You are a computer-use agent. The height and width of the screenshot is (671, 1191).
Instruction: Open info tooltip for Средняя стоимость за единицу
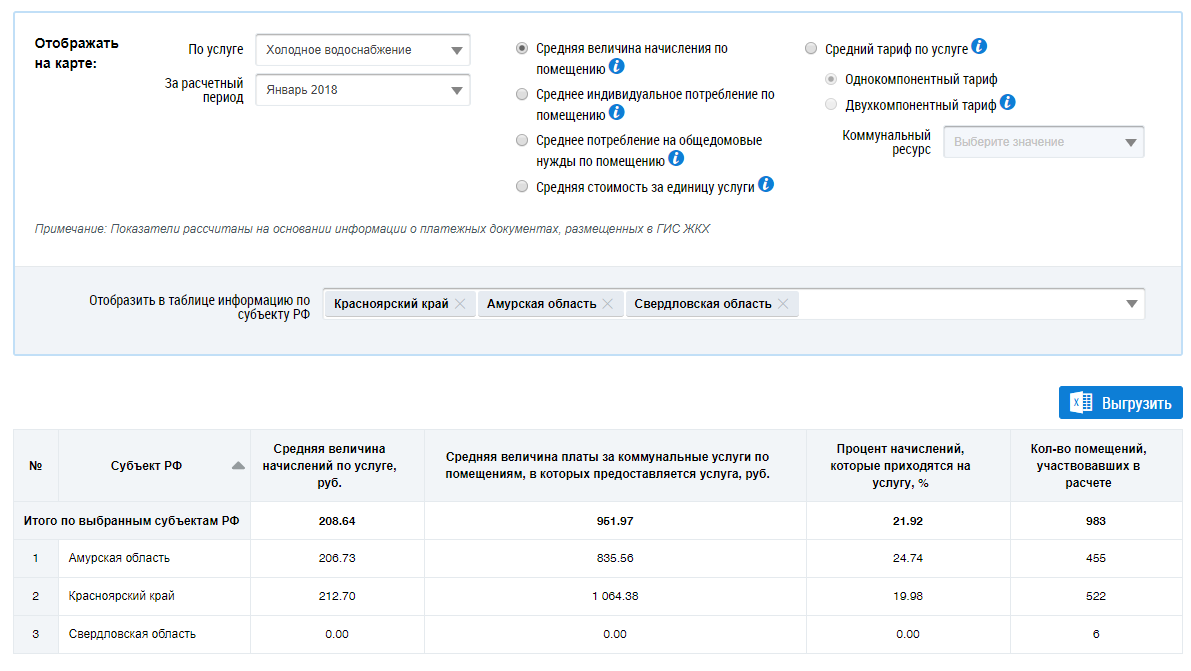(x=765, y=184)
